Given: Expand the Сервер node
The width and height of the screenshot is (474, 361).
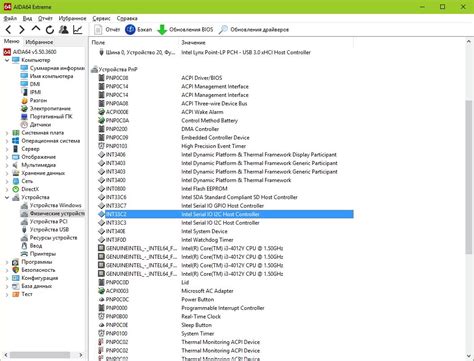Looking at the screenshot, I should coord(7,149).
